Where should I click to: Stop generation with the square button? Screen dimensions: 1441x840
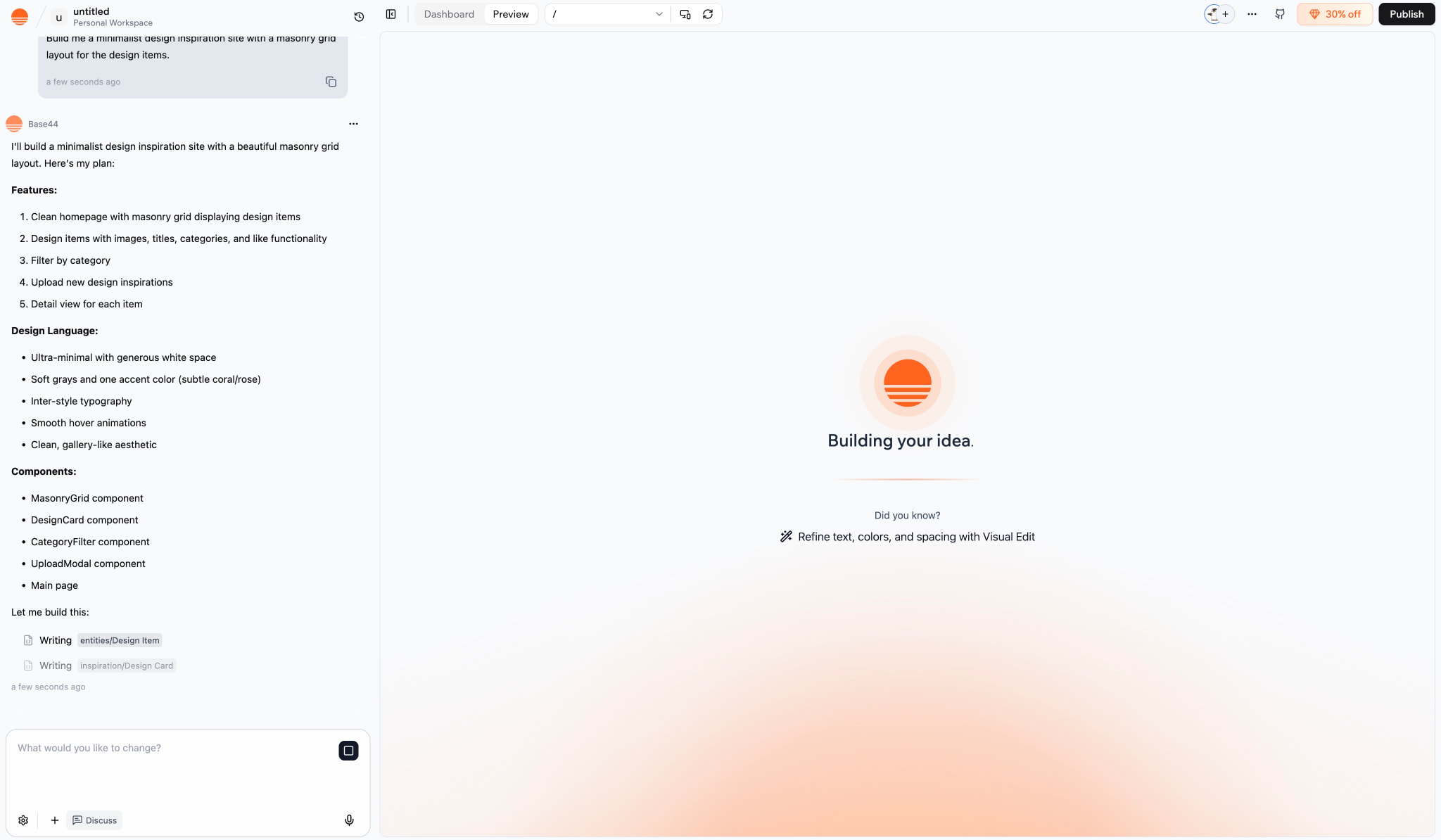tap(348, 751)
